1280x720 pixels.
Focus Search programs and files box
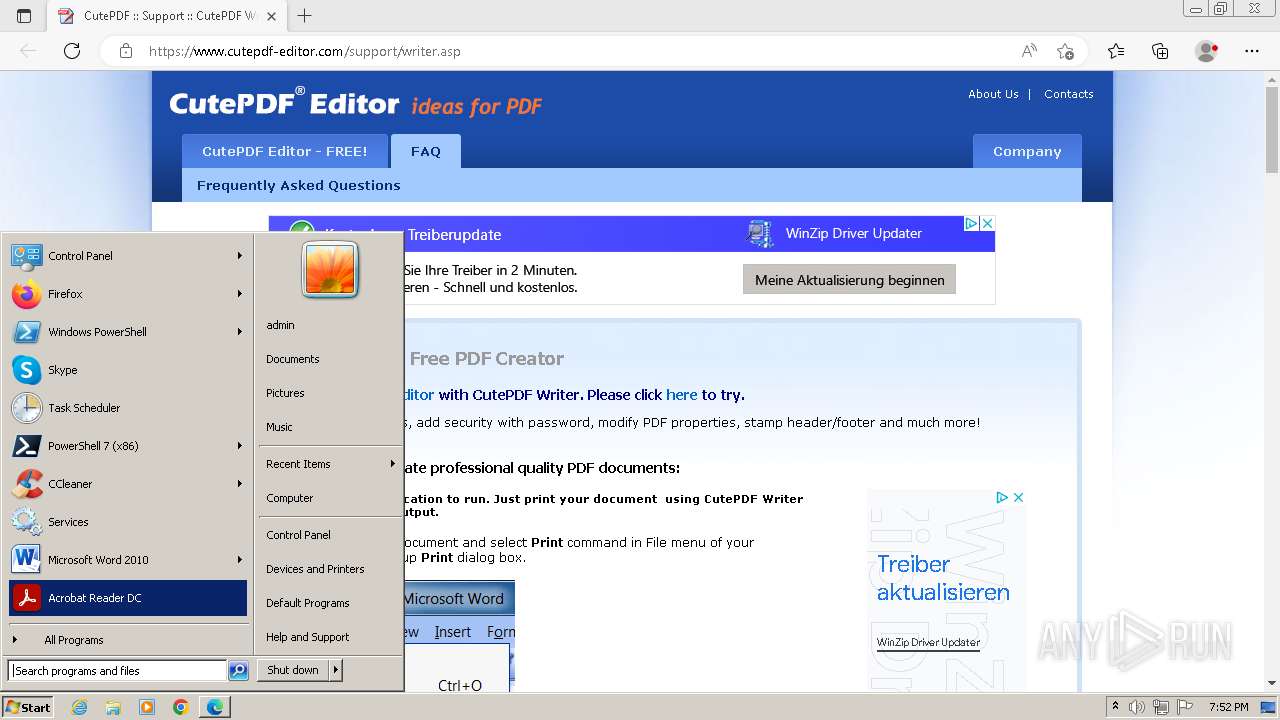tap(117, 671)
